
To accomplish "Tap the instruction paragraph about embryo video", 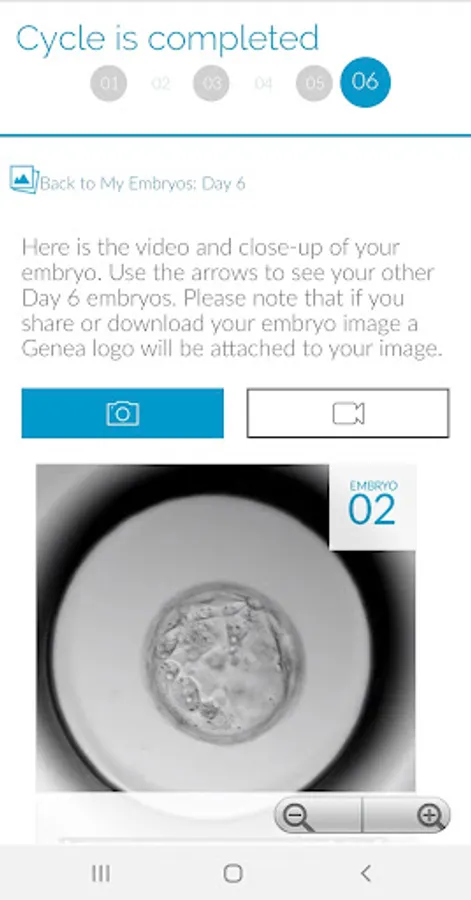I will (232, 298).
